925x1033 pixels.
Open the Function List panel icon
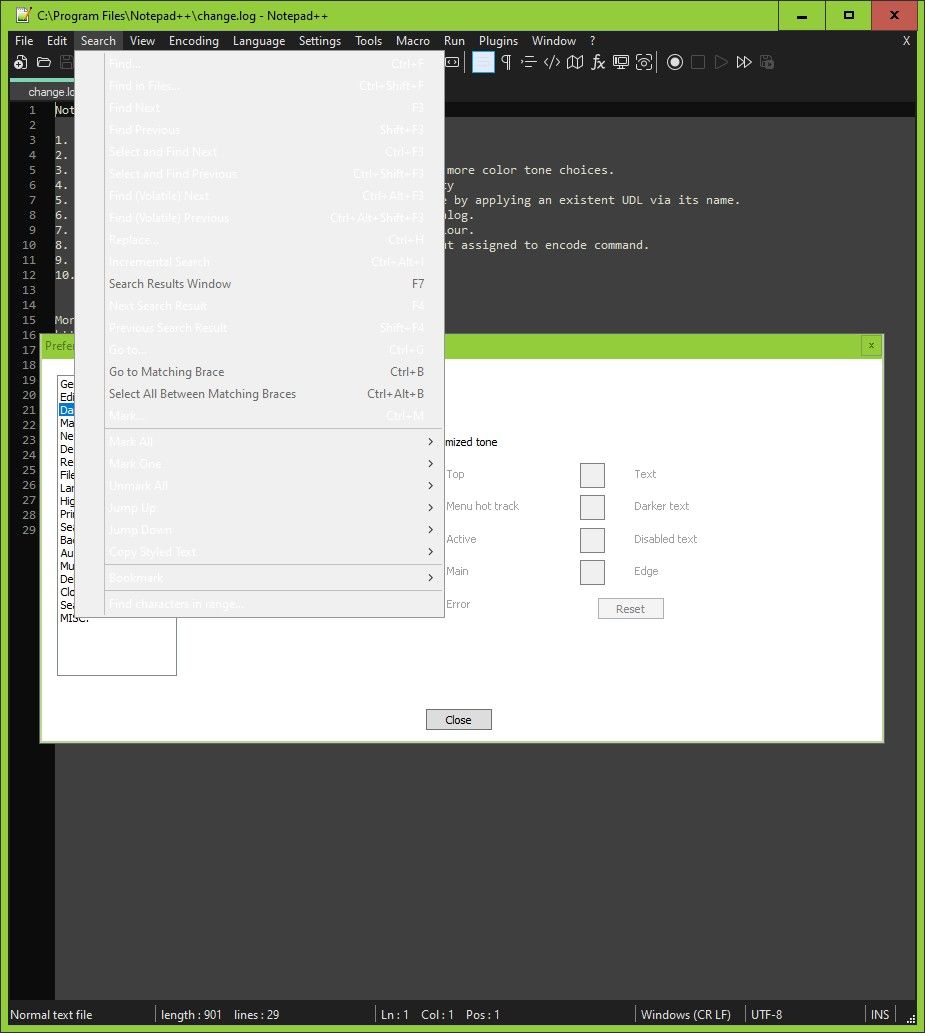[x=598, y=62]
